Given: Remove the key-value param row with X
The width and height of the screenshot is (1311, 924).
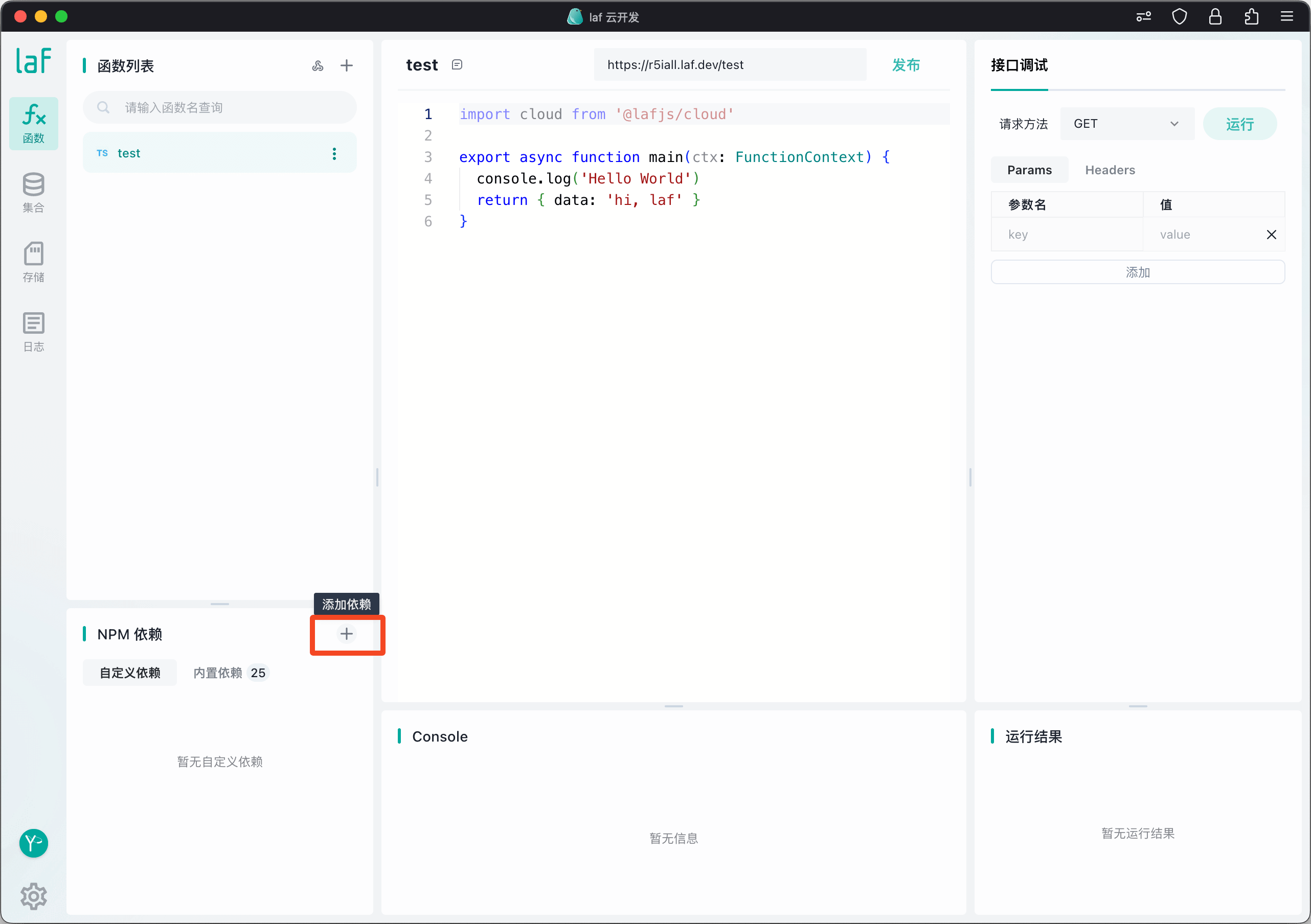Looking at the screenshot, I should [1272, 235].
